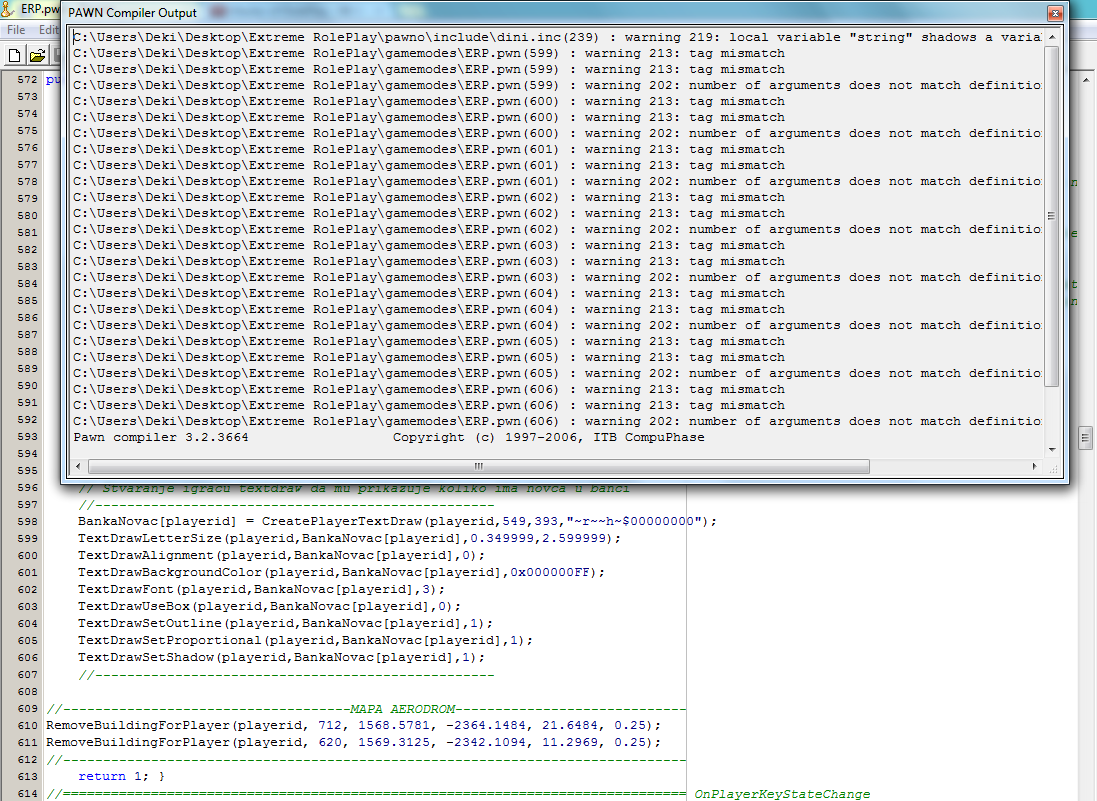Click the TextDrawSetShadow code line
The height and width of the screenshot is (801, 1097).
pos(281,658)
